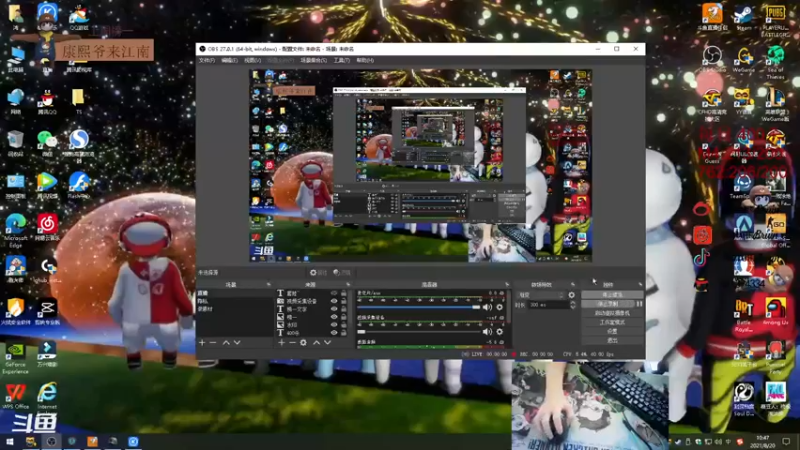Click the streaming button in Controls
This screenshot has height=450, width=800.
(612, 294)
